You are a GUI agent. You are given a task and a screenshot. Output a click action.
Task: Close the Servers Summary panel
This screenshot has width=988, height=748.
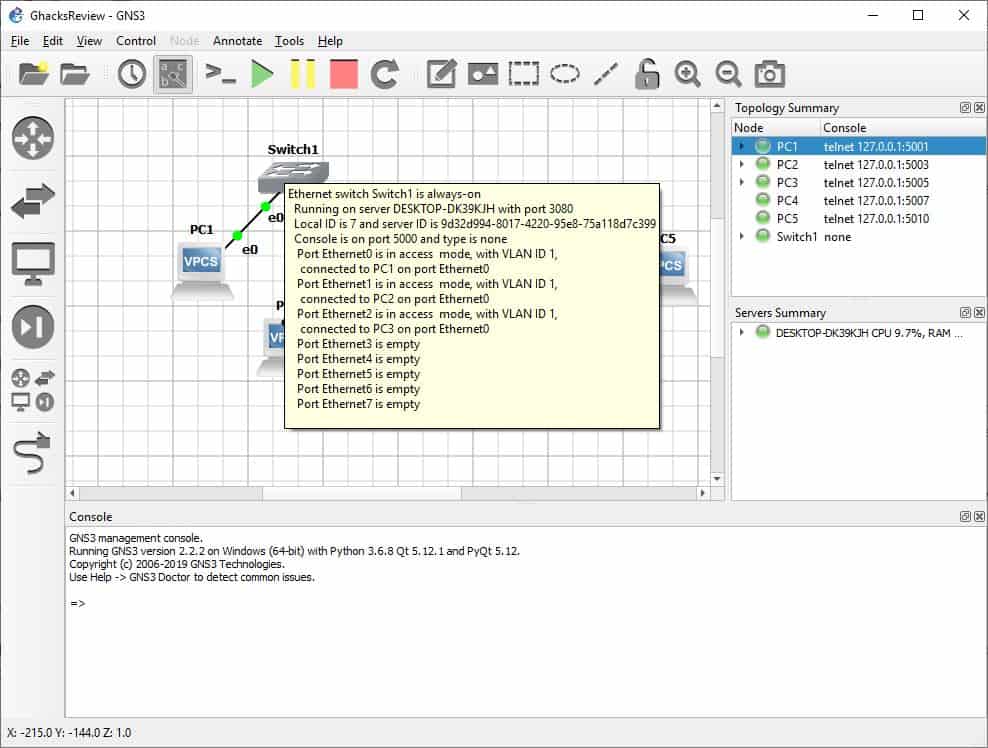tap(979, 313)
